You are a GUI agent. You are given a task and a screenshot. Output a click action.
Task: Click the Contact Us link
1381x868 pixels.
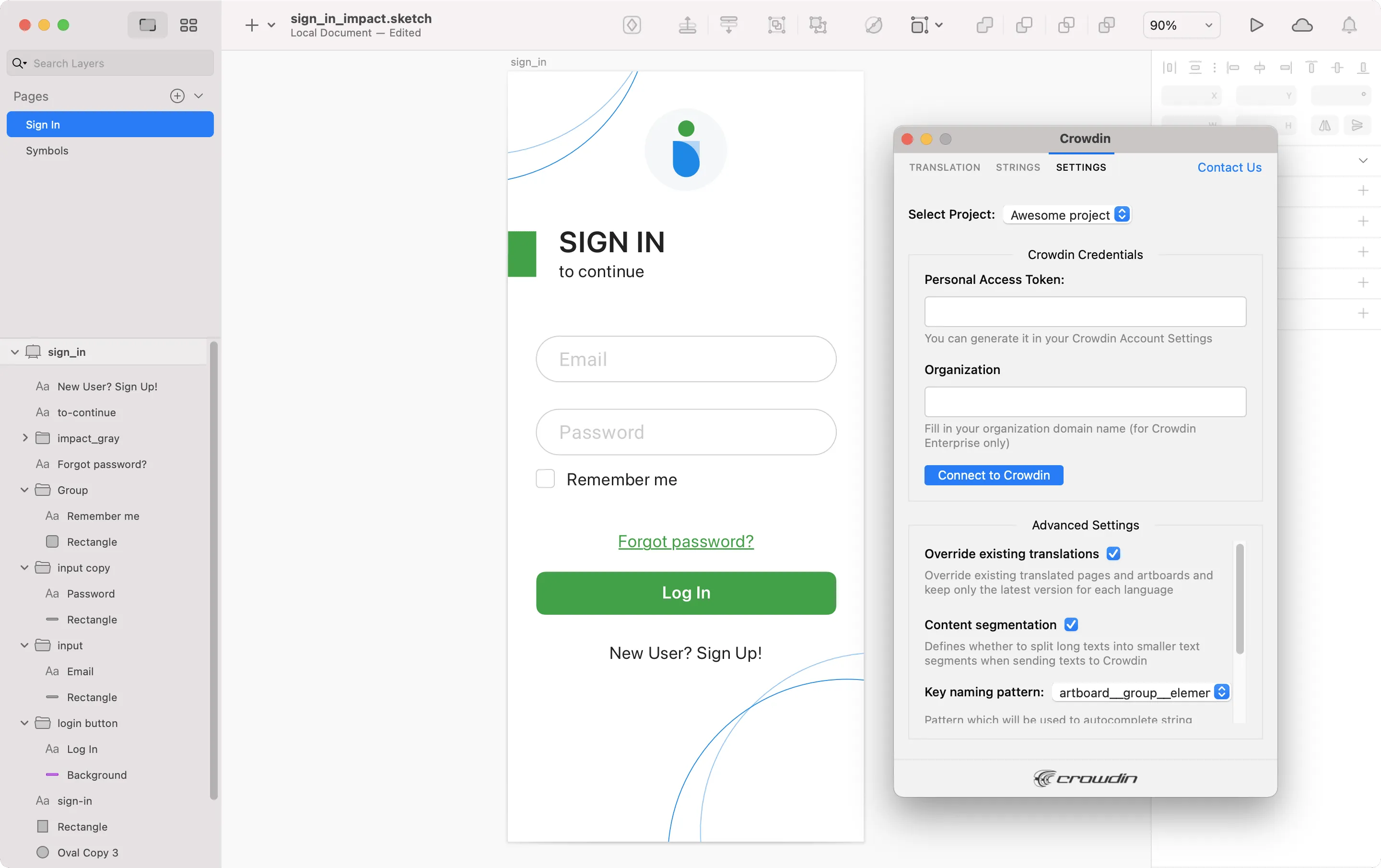[1229, 167]
